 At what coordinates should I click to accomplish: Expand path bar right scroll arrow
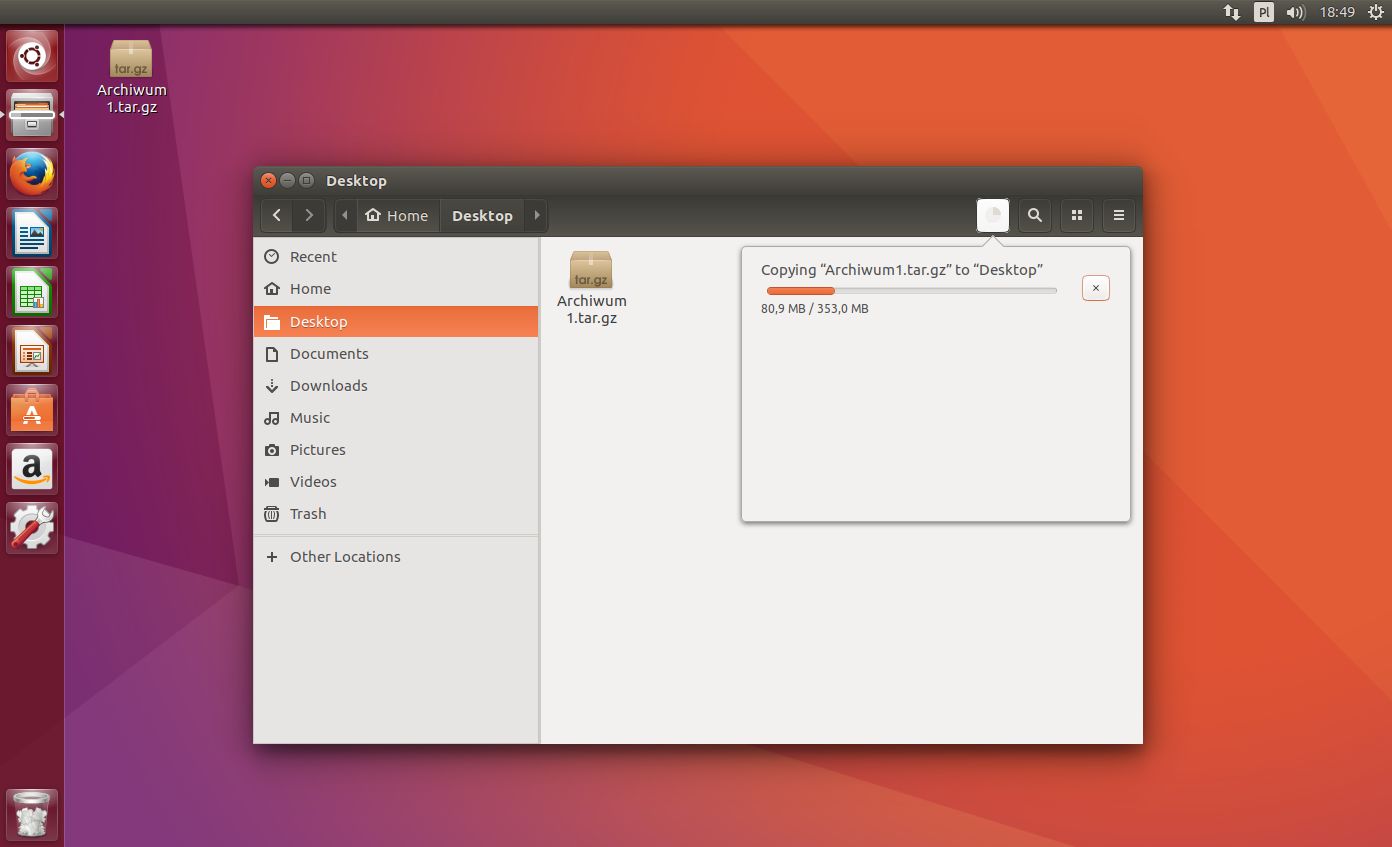click(537, 215)
